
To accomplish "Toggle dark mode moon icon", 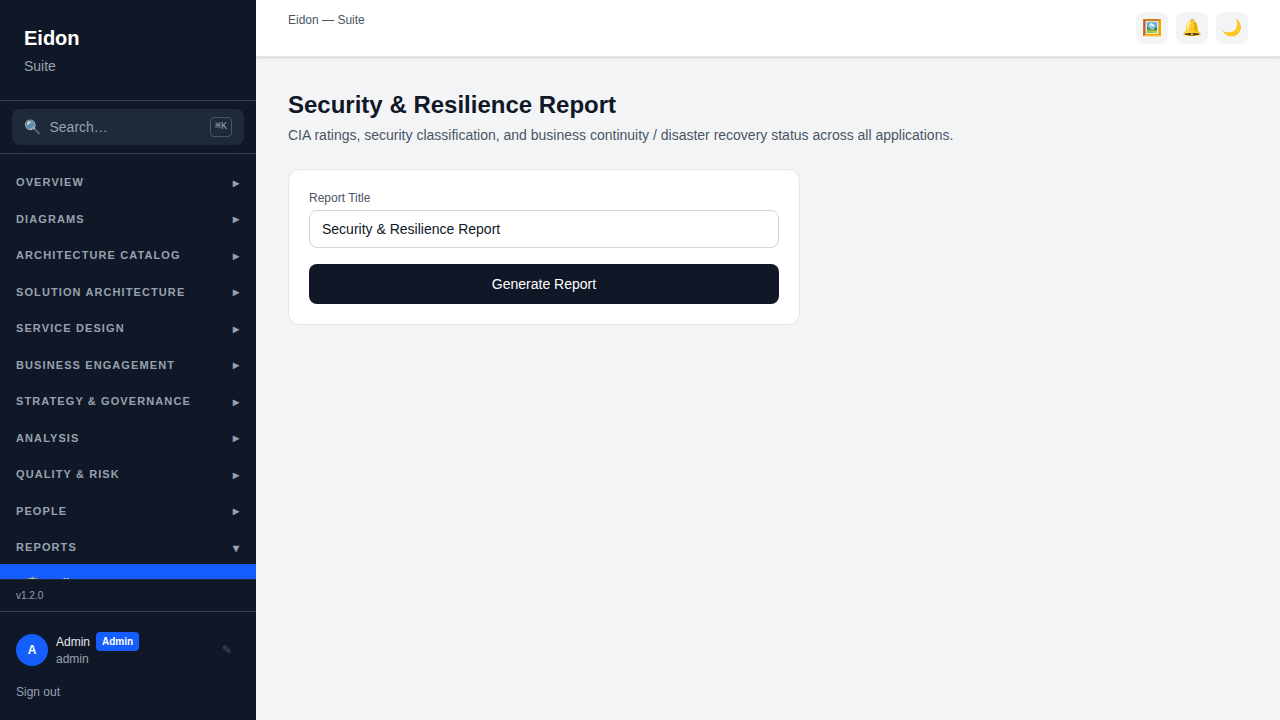I will 1232,28.
